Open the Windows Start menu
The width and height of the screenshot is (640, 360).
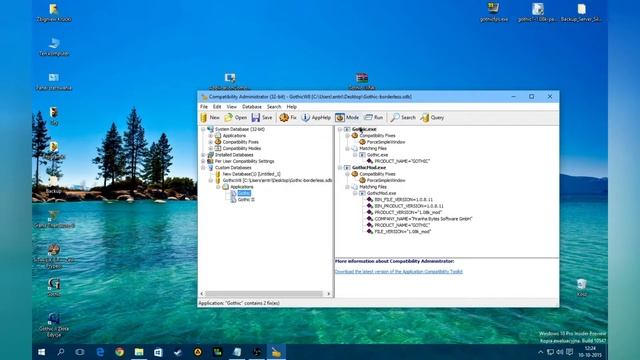click(x=42, y=352)
